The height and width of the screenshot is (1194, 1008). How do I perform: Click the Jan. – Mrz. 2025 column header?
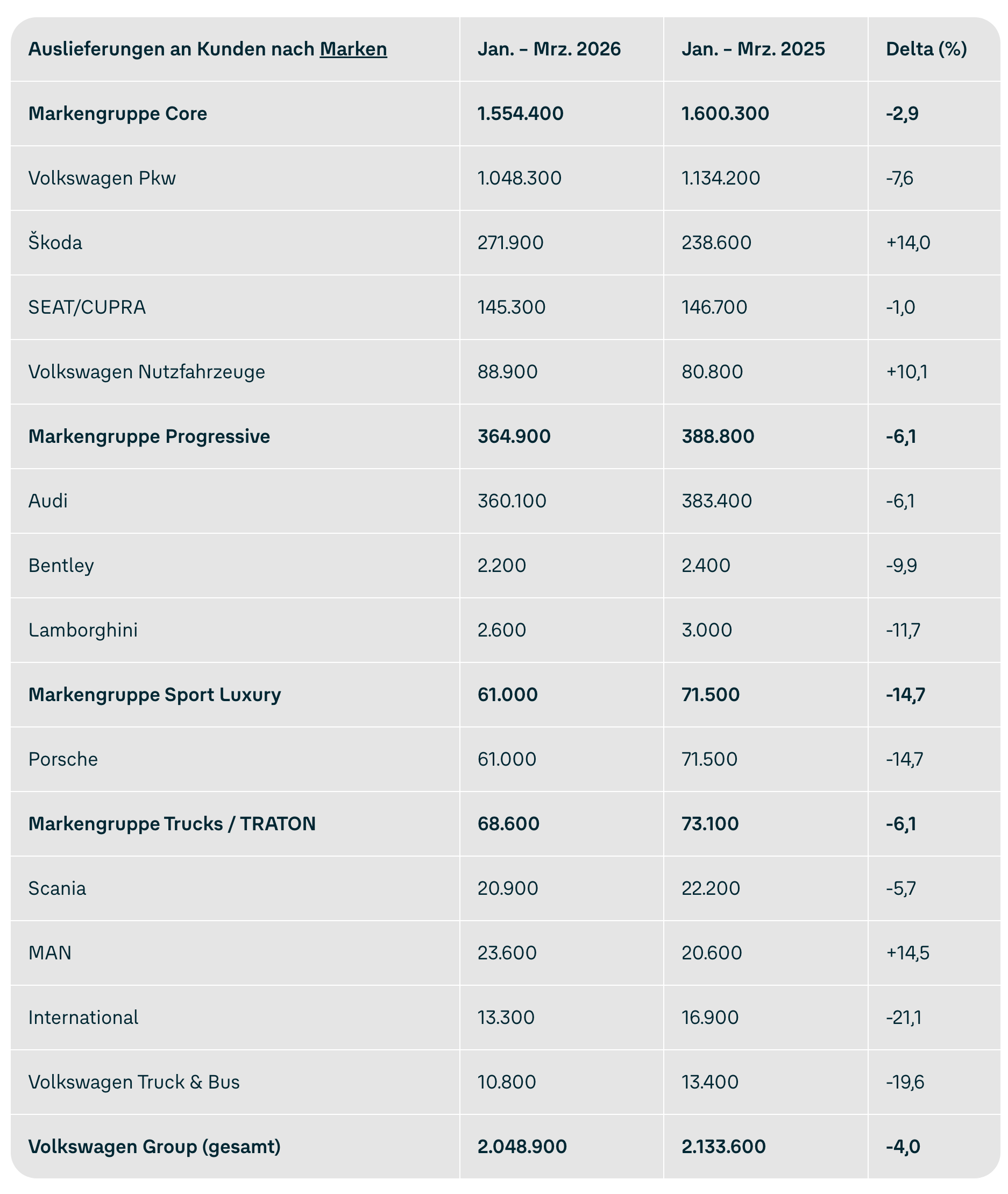753,49
